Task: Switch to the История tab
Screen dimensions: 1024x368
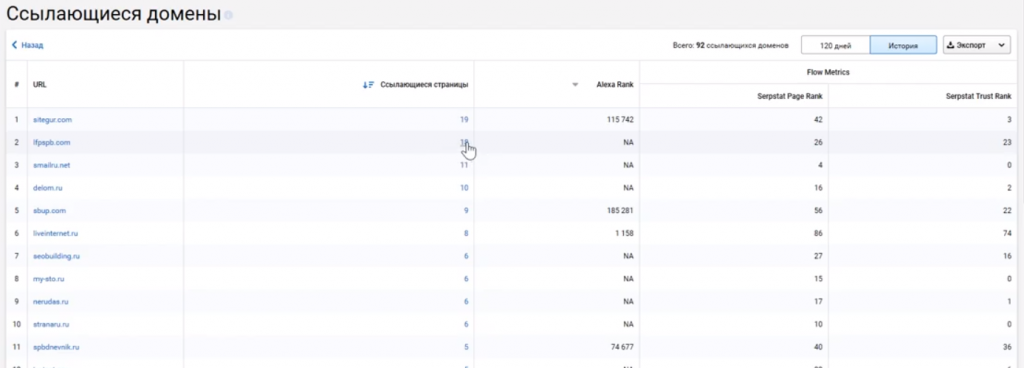Action: coord(903,45)
